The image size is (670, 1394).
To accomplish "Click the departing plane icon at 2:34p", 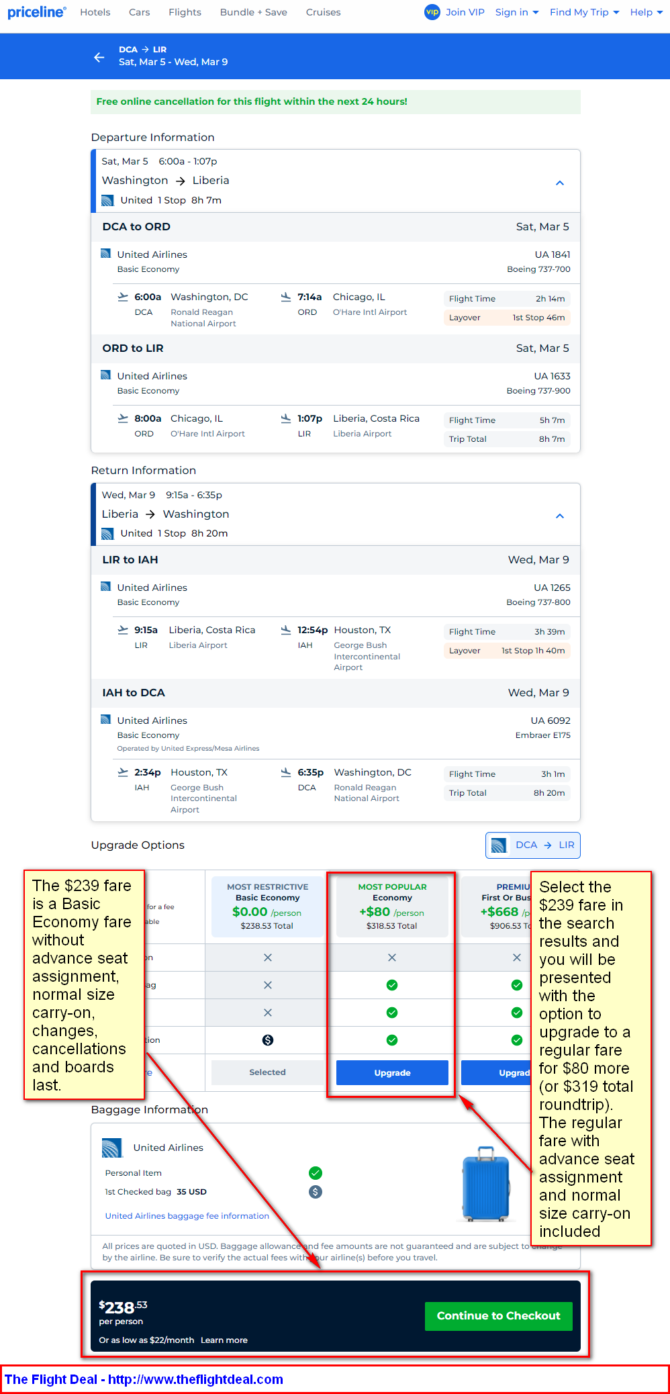I will pyautogui.click(x=123, y=772).
